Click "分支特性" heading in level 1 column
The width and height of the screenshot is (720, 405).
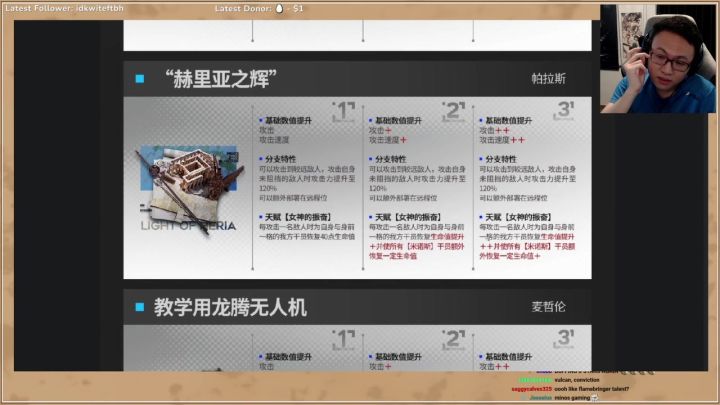tap(280, 159)
